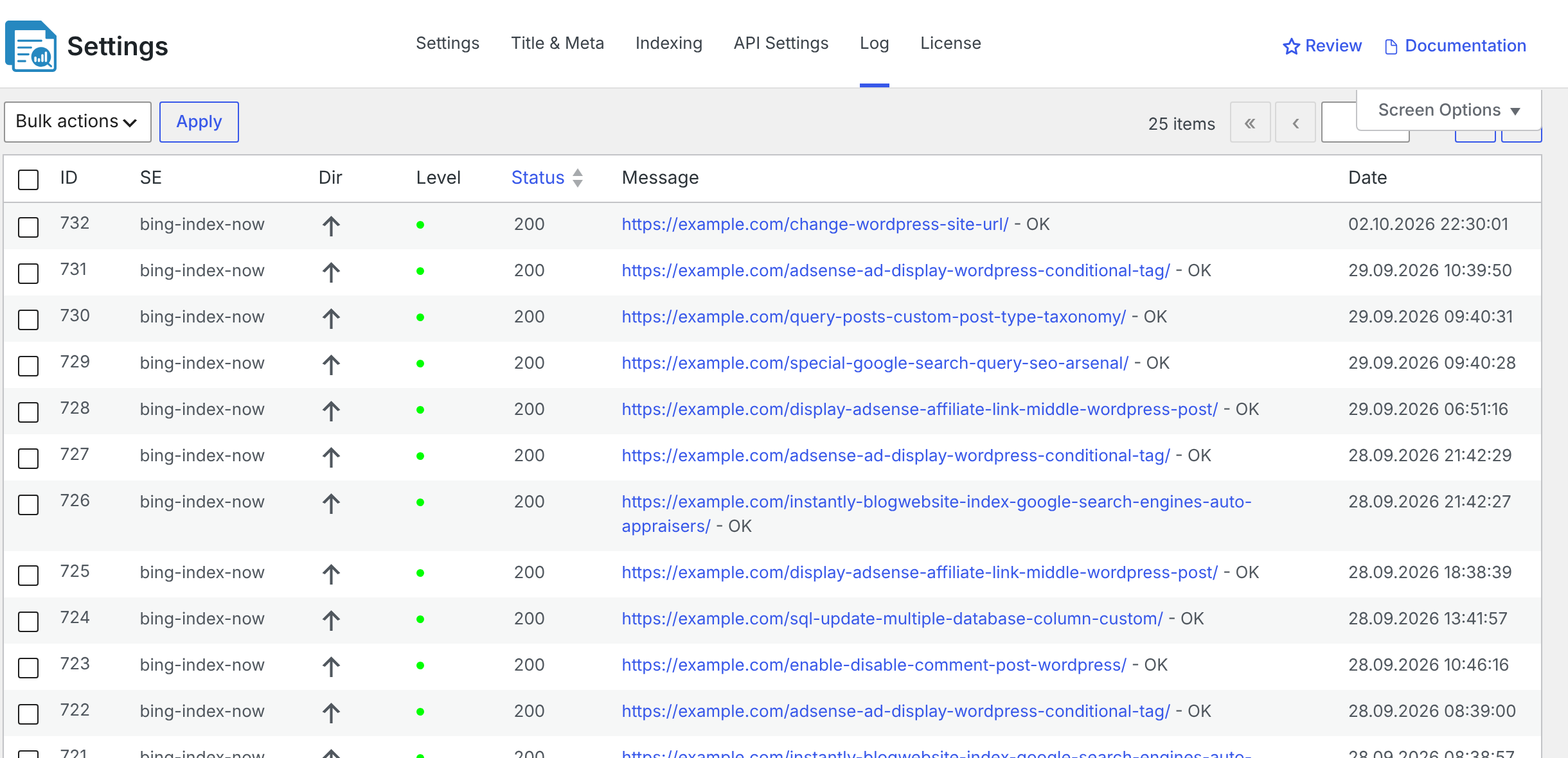Open the query-posts-custom-post-type-taxonomy link
This screenshot has height=758, width=1568.
874,317
